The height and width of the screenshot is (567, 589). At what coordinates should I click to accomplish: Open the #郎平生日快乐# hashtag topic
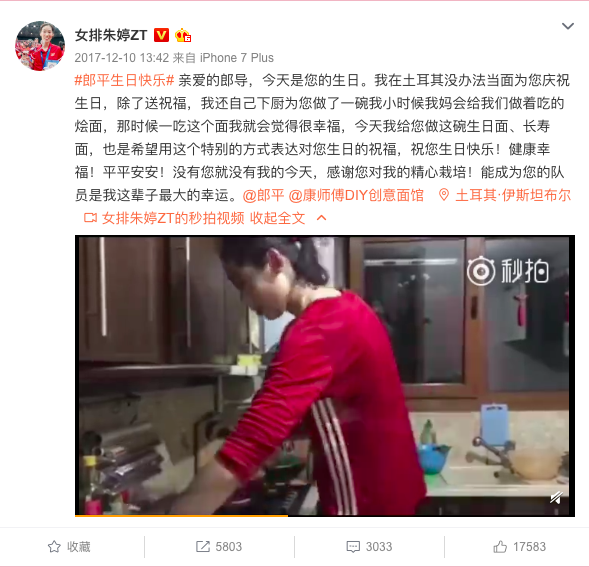(x=124, y=80)
